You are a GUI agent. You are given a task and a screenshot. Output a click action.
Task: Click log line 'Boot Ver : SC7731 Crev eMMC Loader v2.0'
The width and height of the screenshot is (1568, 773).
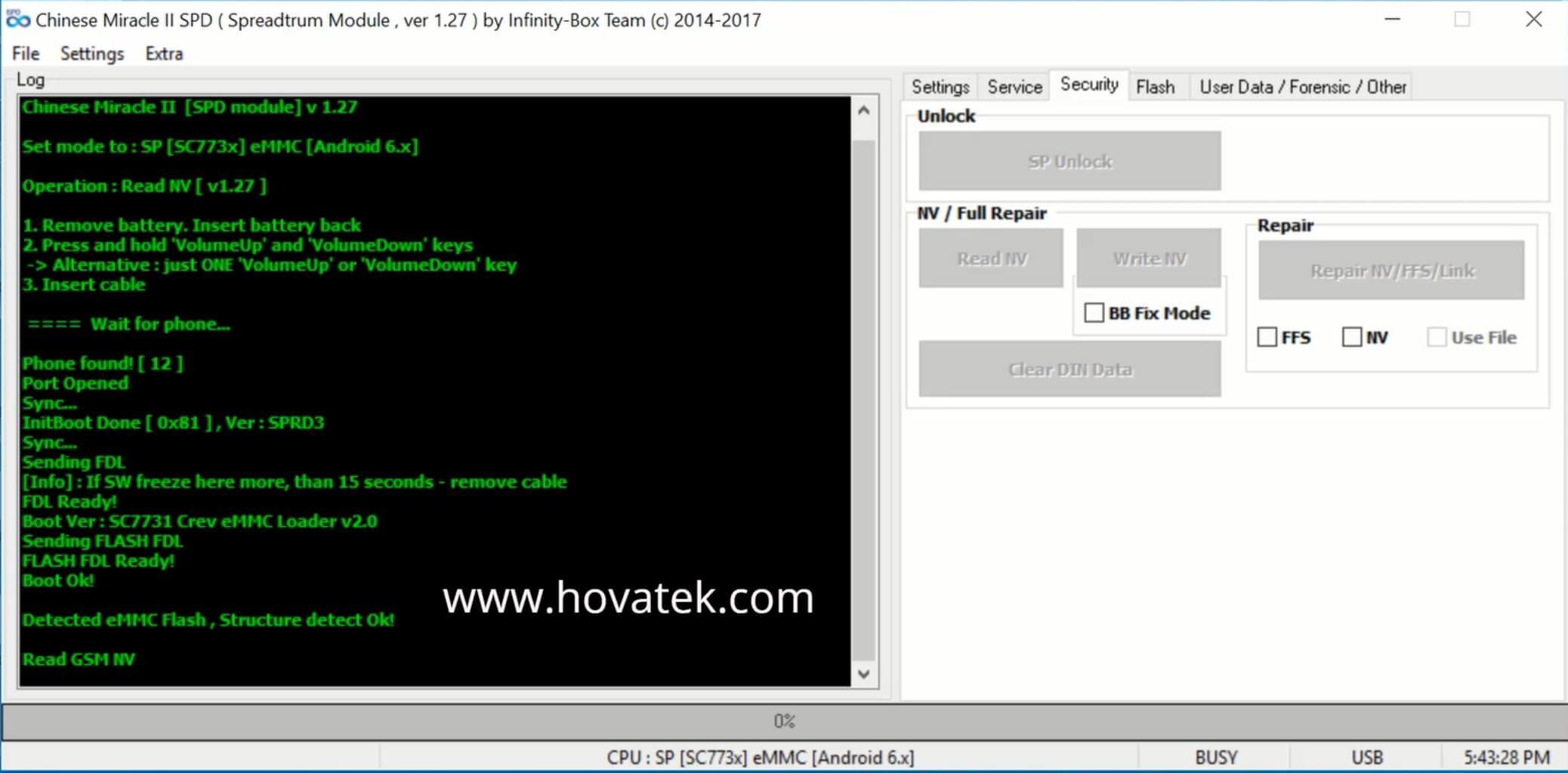tap(199, 521)
